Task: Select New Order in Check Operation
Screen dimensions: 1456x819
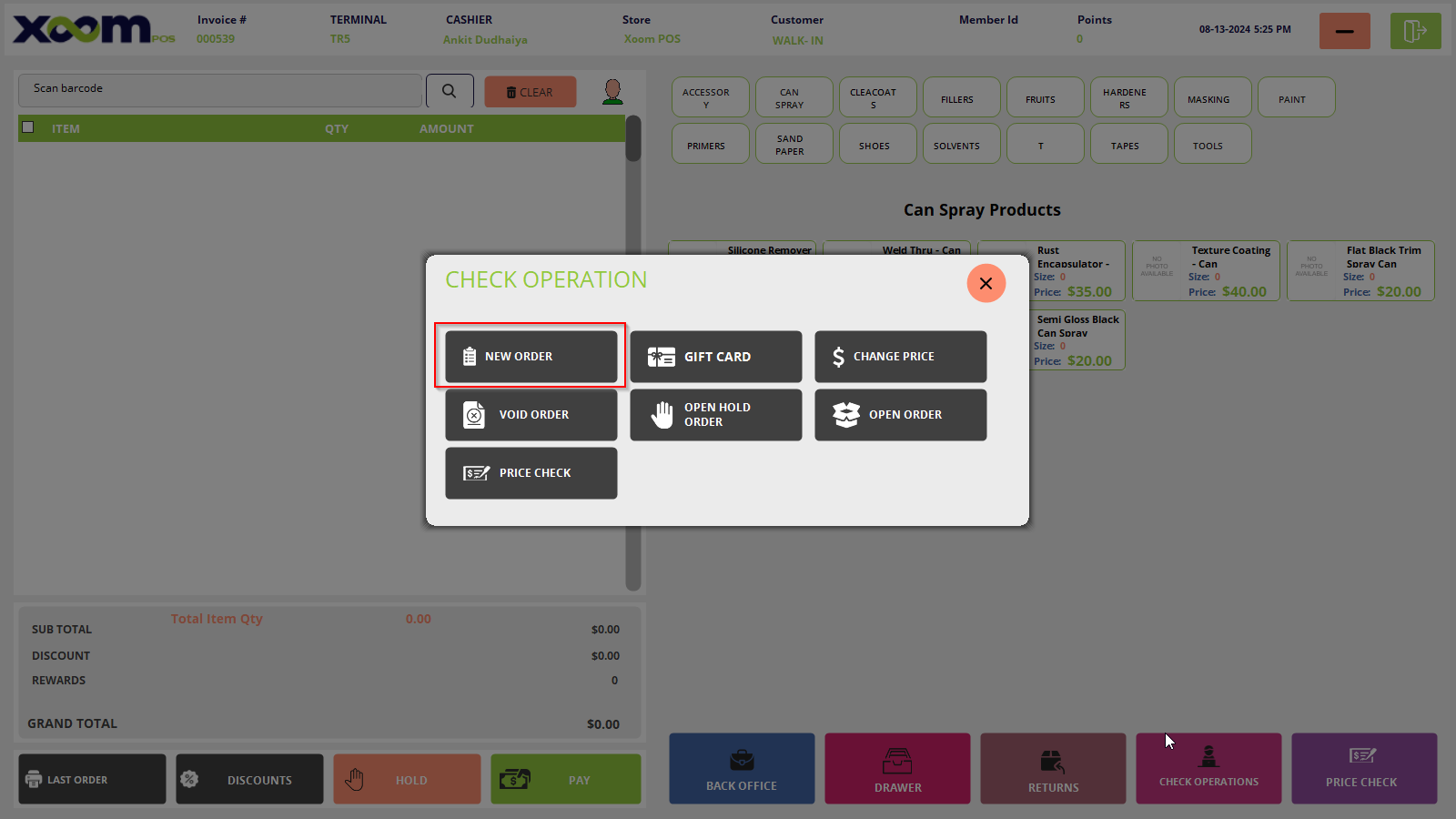Action: coord(531,357)
